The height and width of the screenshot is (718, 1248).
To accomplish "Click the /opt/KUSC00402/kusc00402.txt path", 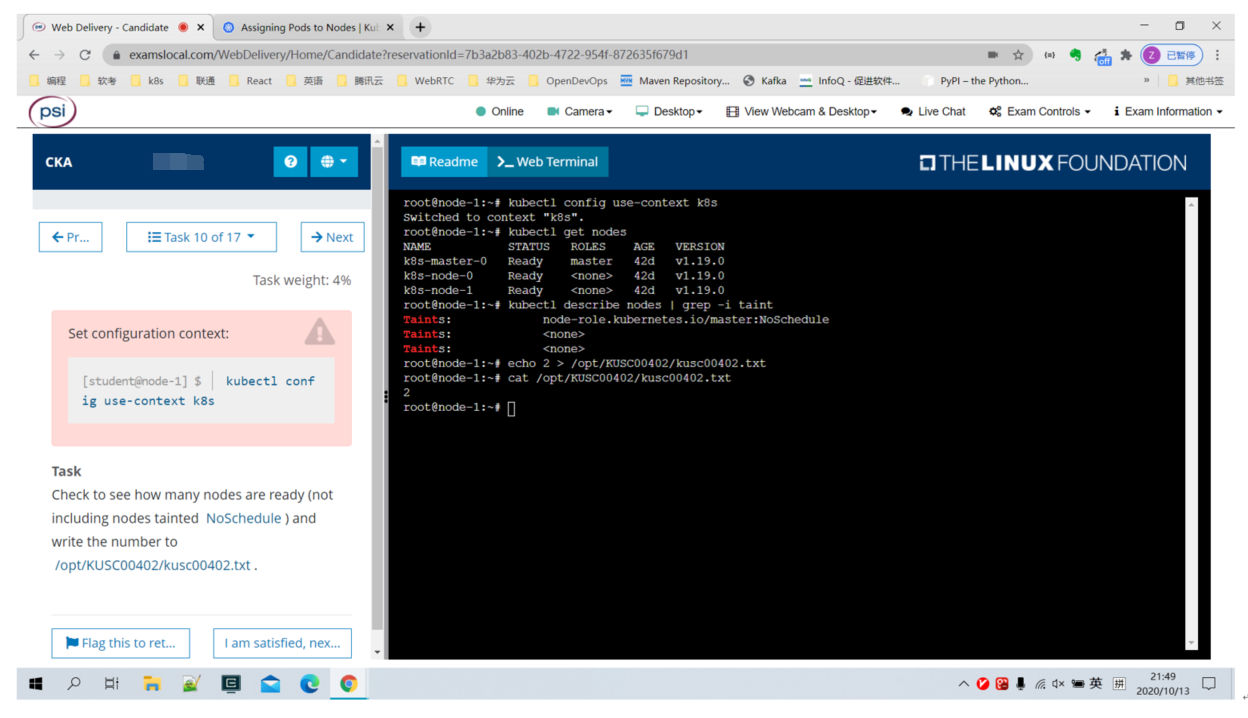I will pyautogui.click(x=153, y=565).
